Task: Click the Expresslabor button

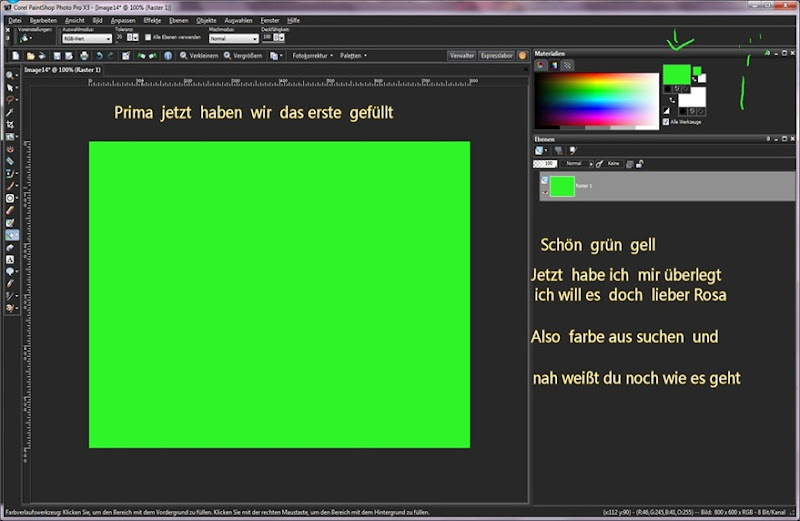Action: click(496, 56)
